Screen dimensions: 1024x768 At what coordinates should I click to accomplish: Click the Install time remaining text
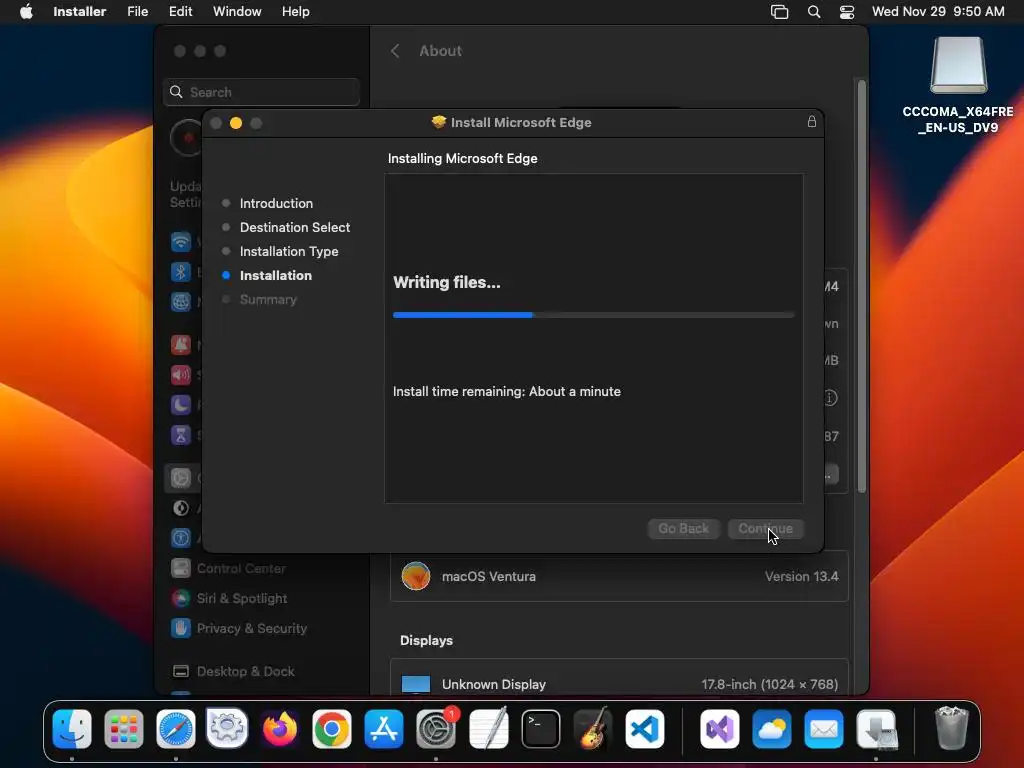[x=507, y=391]
